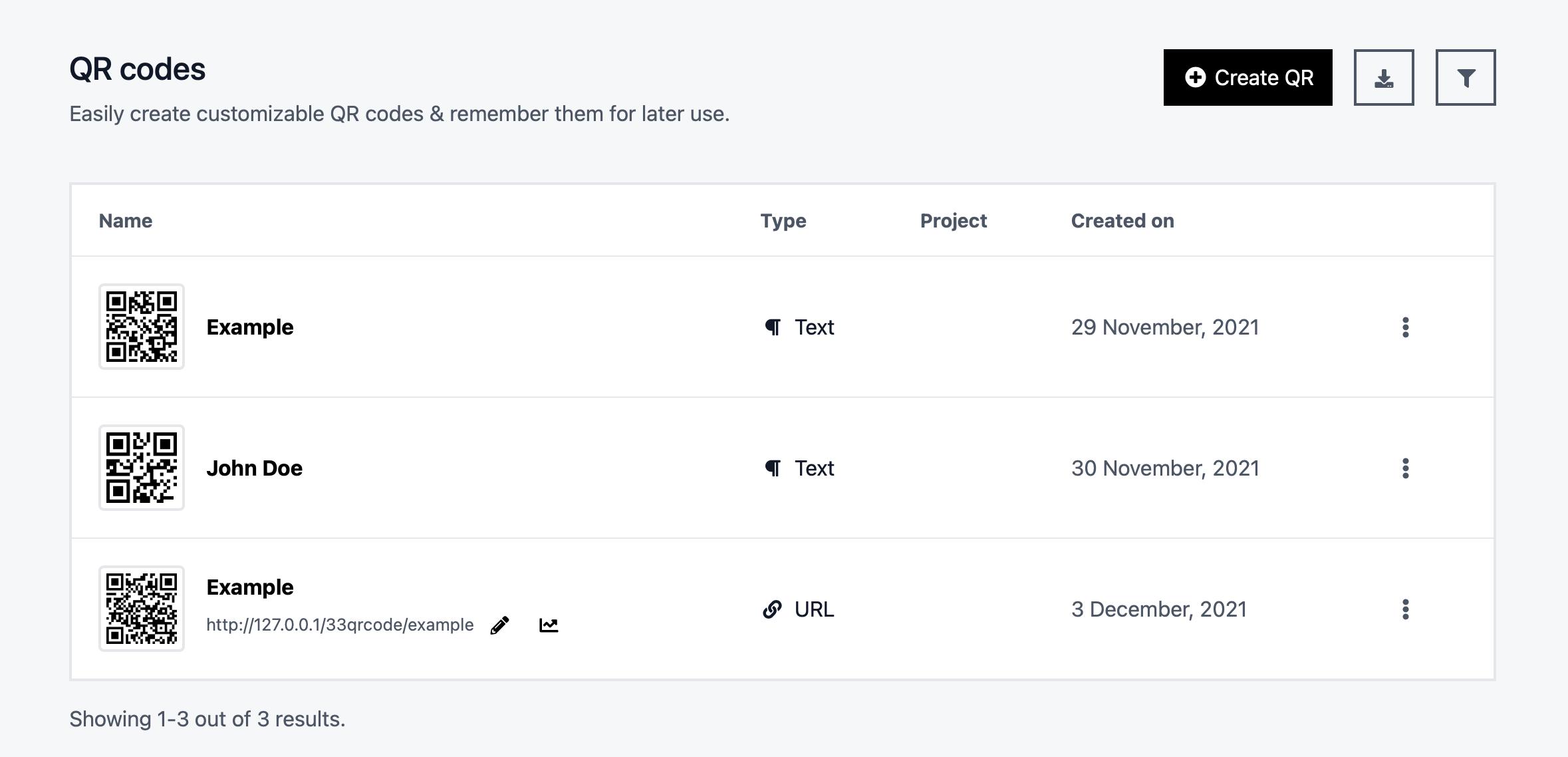Open the filter funnel dropdown
This screenshot has height=757, width=1568.
point(1465,77)
